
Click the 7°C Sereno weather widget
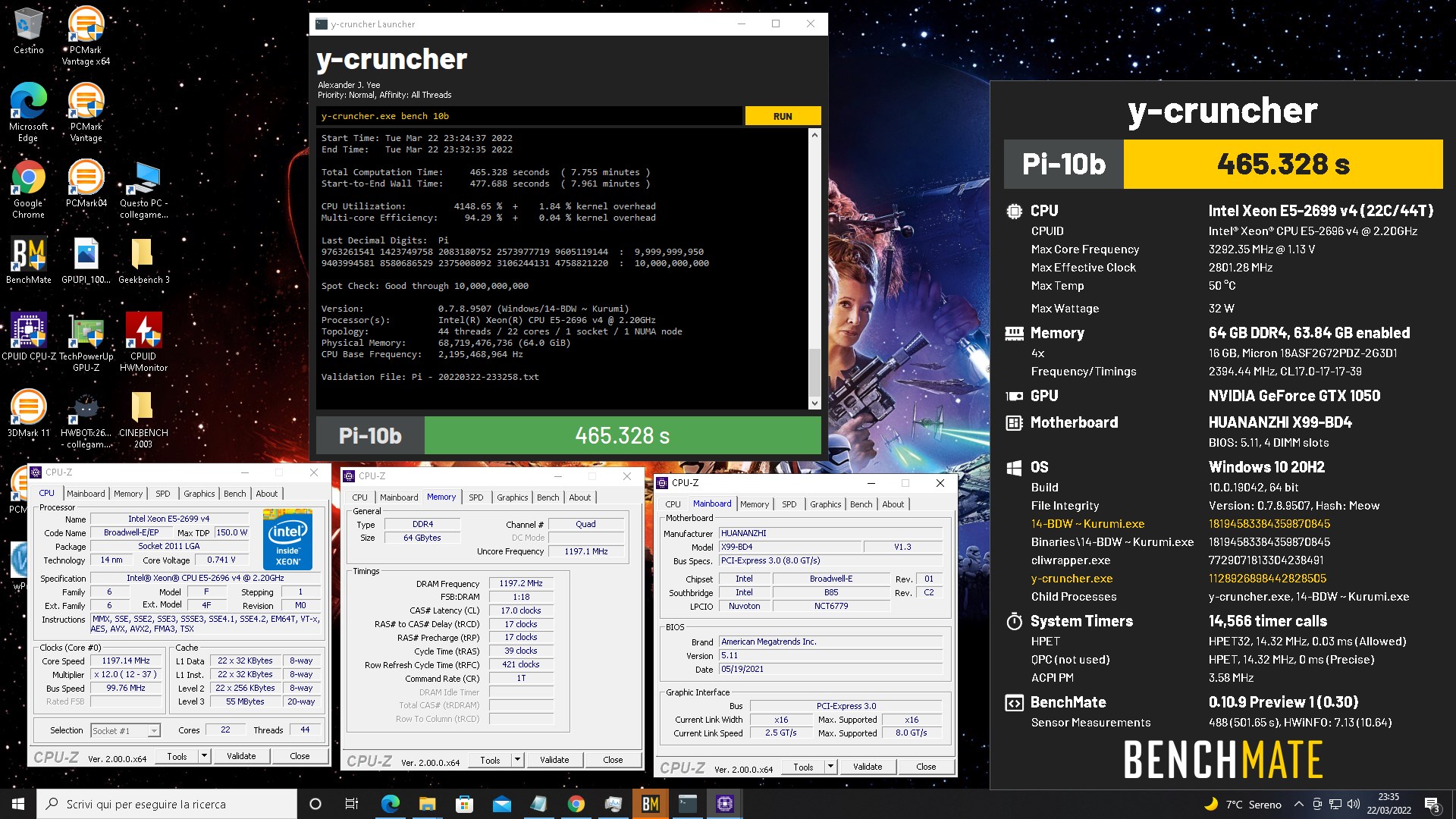pos(1243,804)
